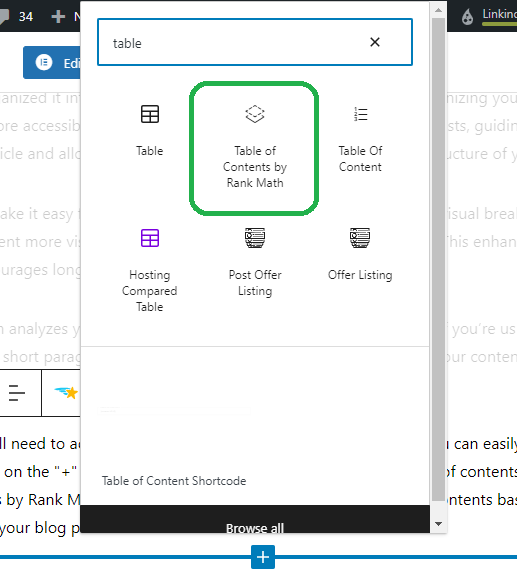This screenshot has height=576, width=517.
Task: Open Browse all blocks
Action: [x=255, y=520]
